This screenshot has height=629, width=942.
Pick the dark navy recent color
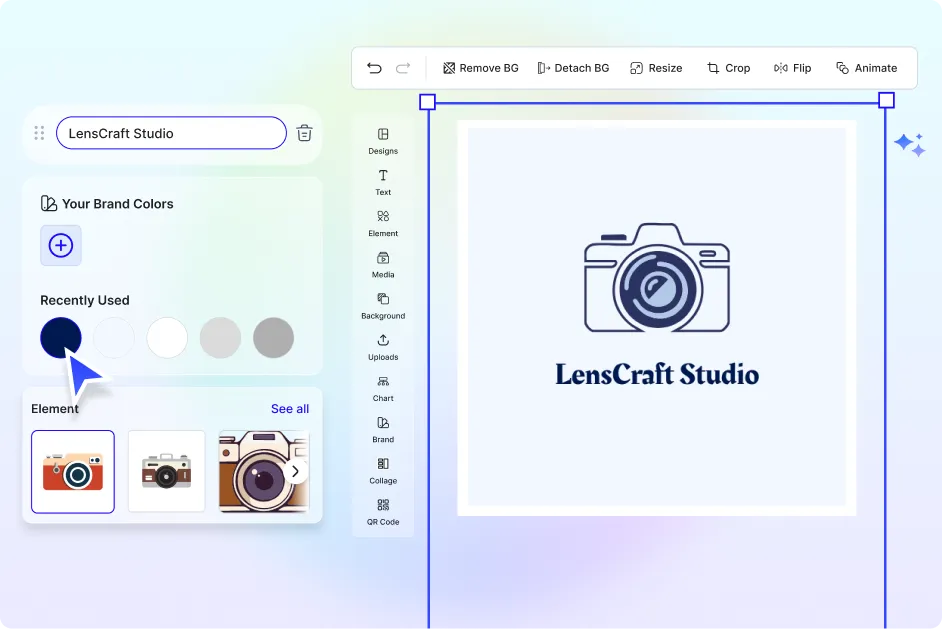click(x=61, y=338)
